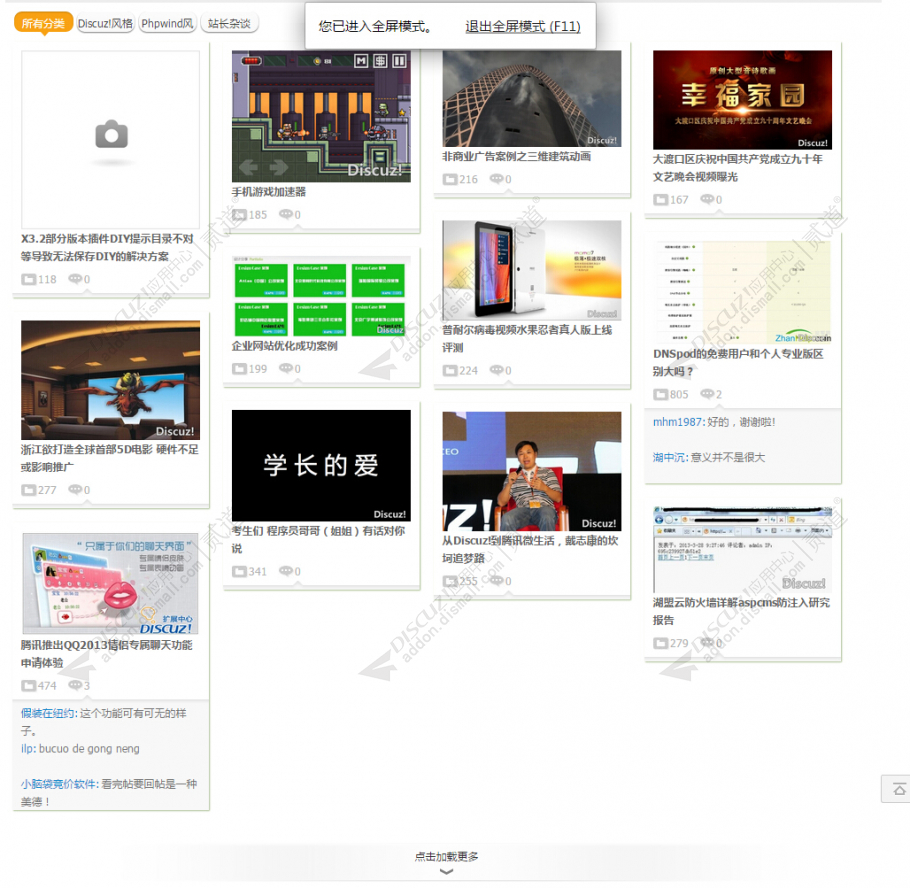Open the 5D cinema room thumbnail
910x888 pixels.
(110, 380)
